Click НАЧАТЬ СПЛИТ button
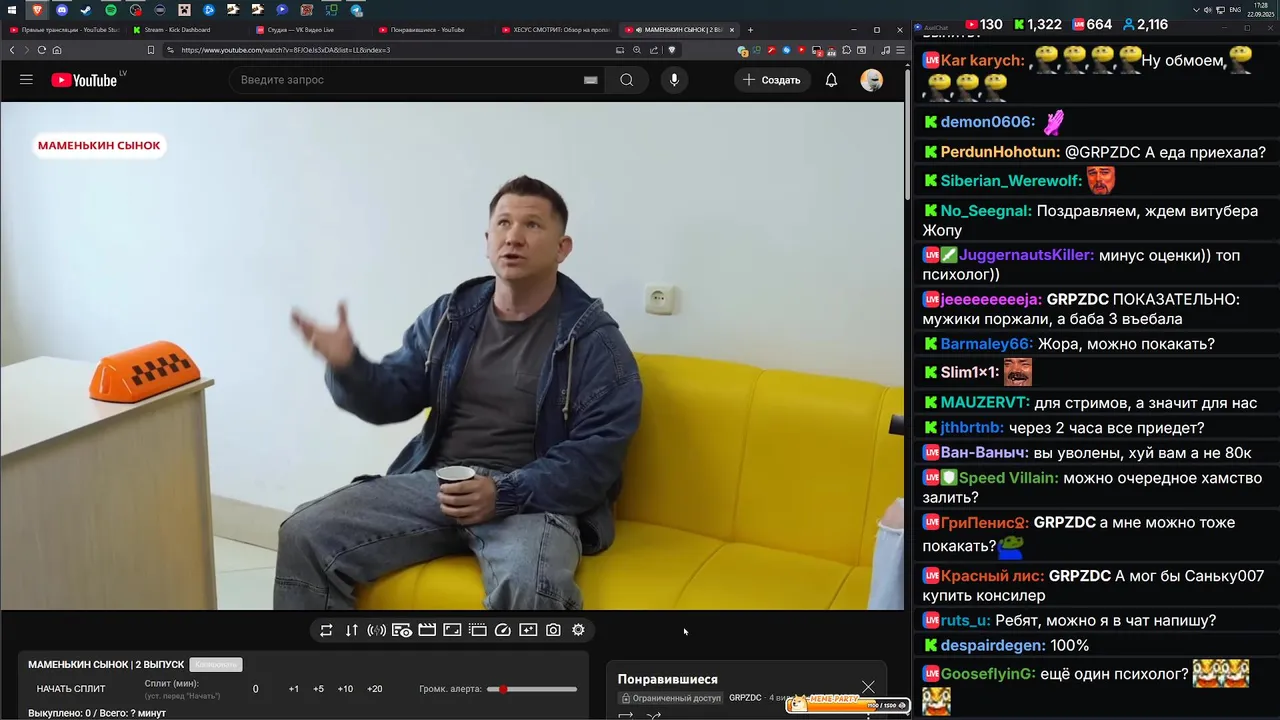The image size is (1280, 720). (71, 689)
